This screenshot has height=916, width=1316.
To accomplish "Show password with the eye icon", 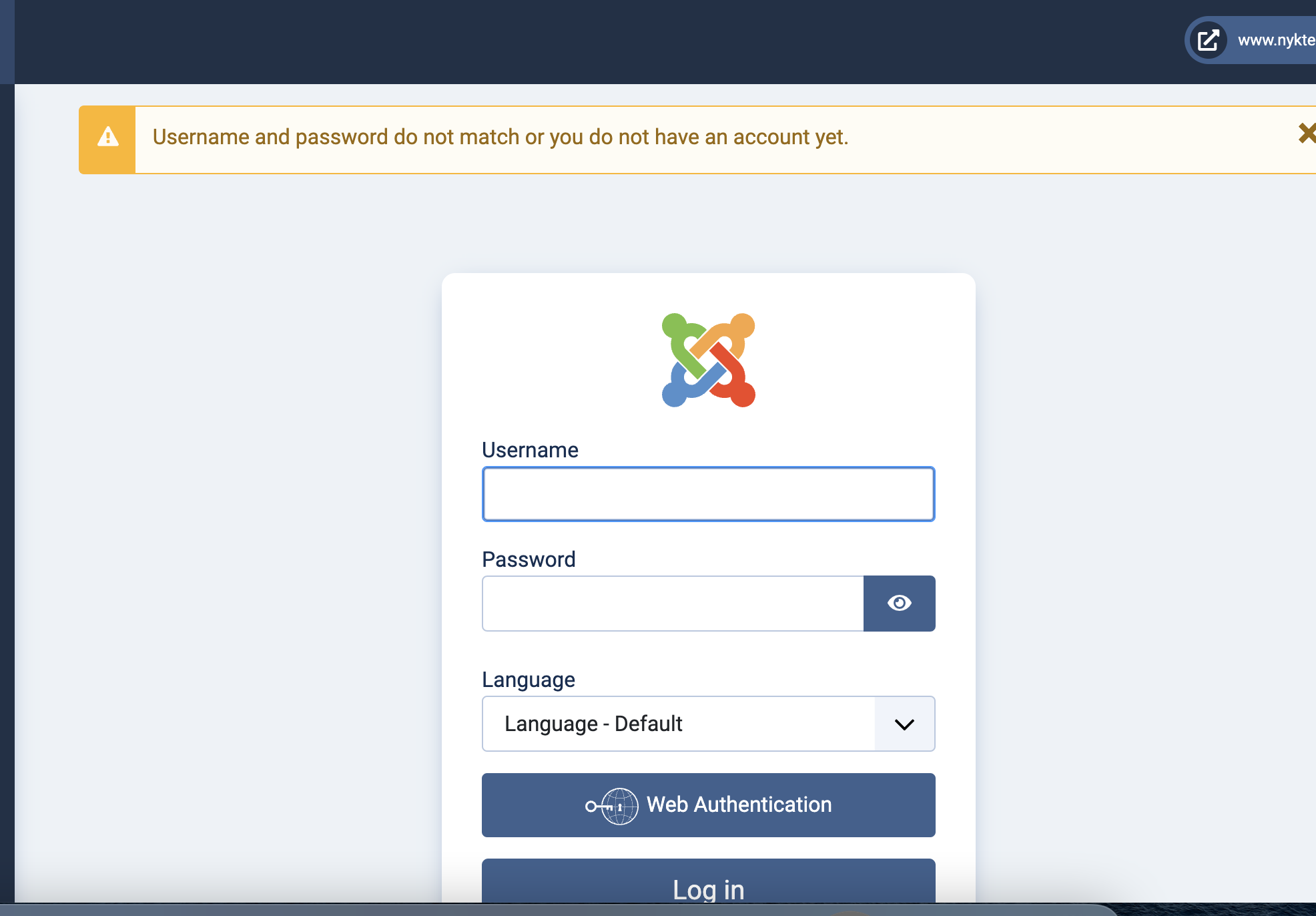I will (x=899, y=604).
